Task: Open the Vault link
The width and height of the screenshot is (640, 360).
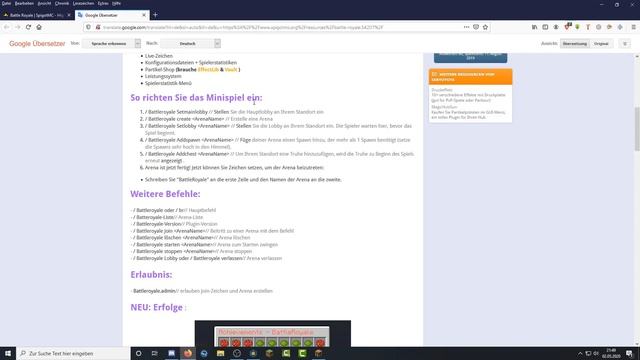Action: 231,69
